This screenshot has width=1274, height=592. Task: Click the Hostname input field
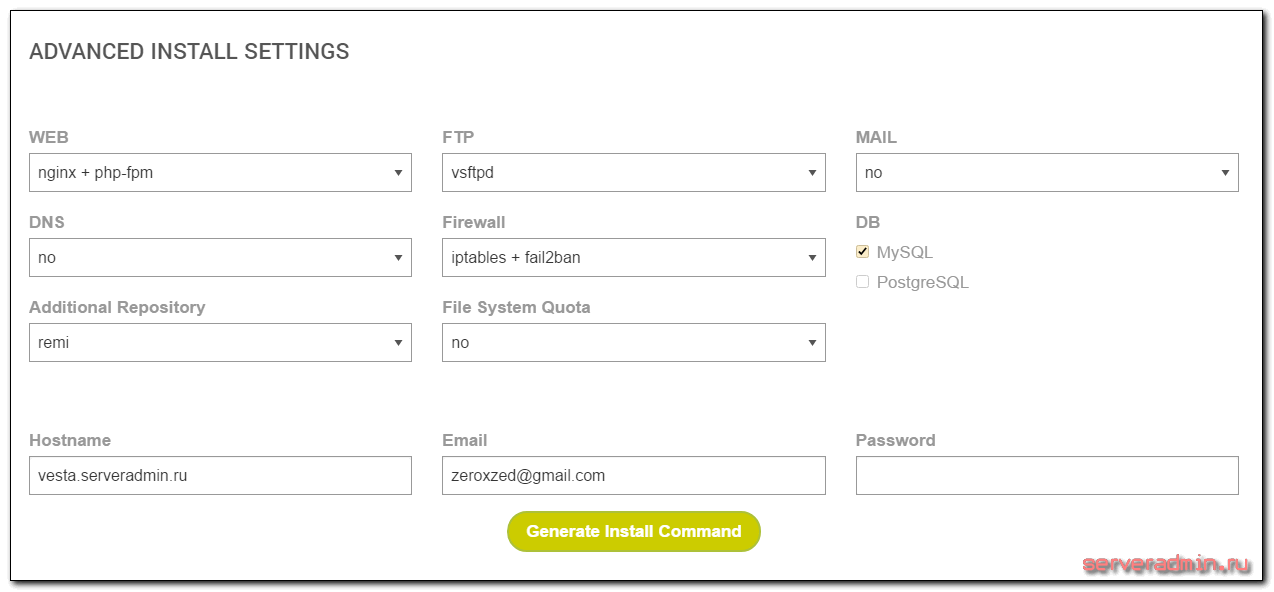(x=220, y=475)
